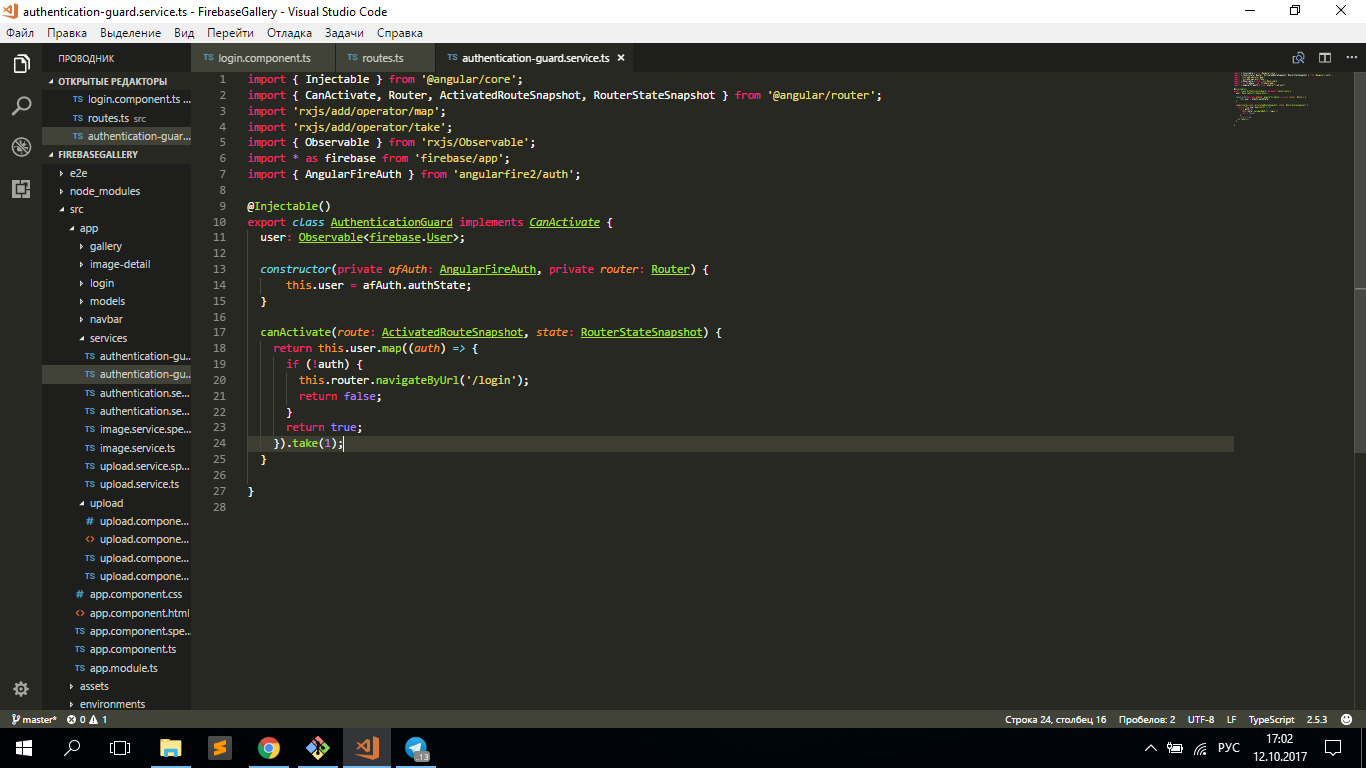Image resolution: width=1366 pixels, height=768 pixels.
Task: Expand the navbar folder
Action: coord(106,319)
